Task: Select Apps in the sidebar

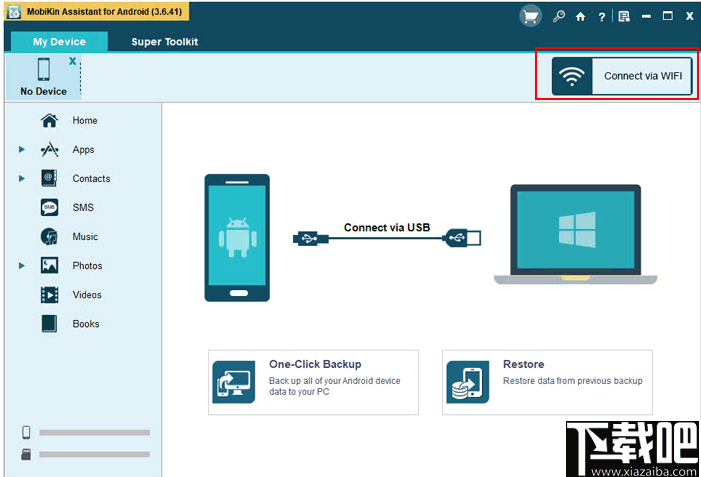Action: pyautogui.click(x=83, y=149)
